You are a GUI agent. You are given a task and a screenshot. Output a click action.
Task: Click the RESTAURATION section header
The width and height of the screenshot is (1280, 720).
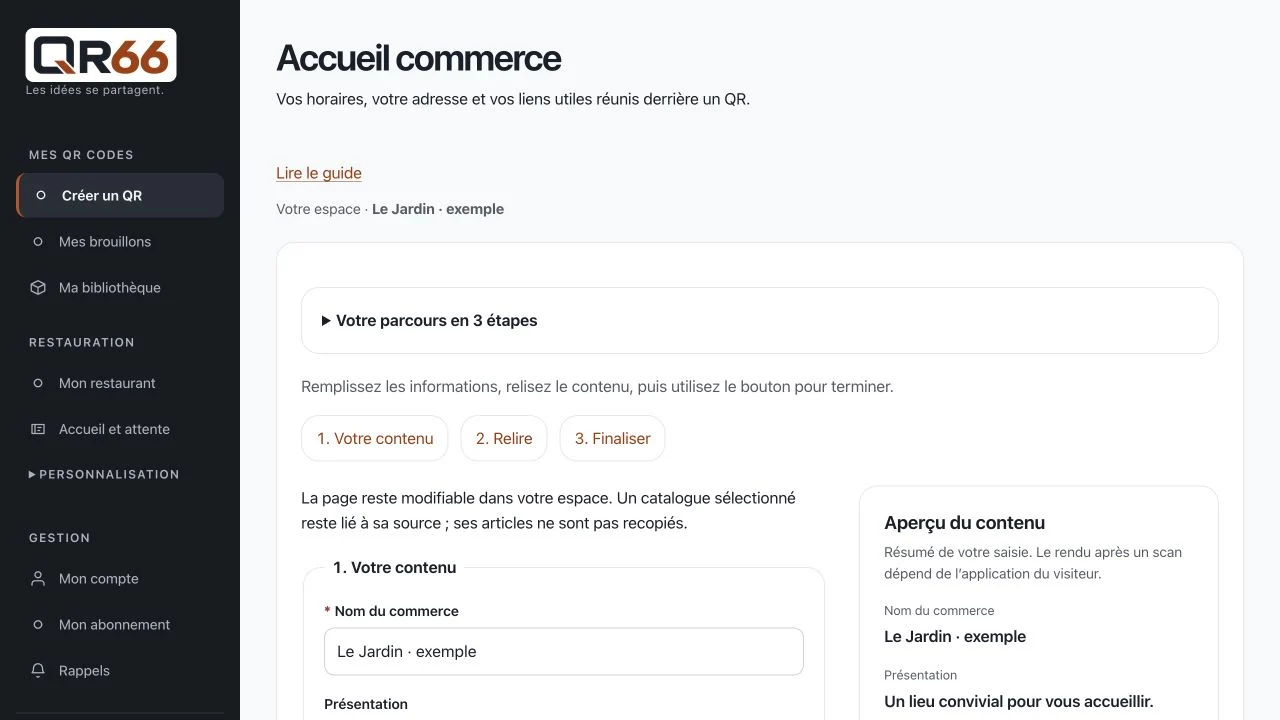pos(81,342)
